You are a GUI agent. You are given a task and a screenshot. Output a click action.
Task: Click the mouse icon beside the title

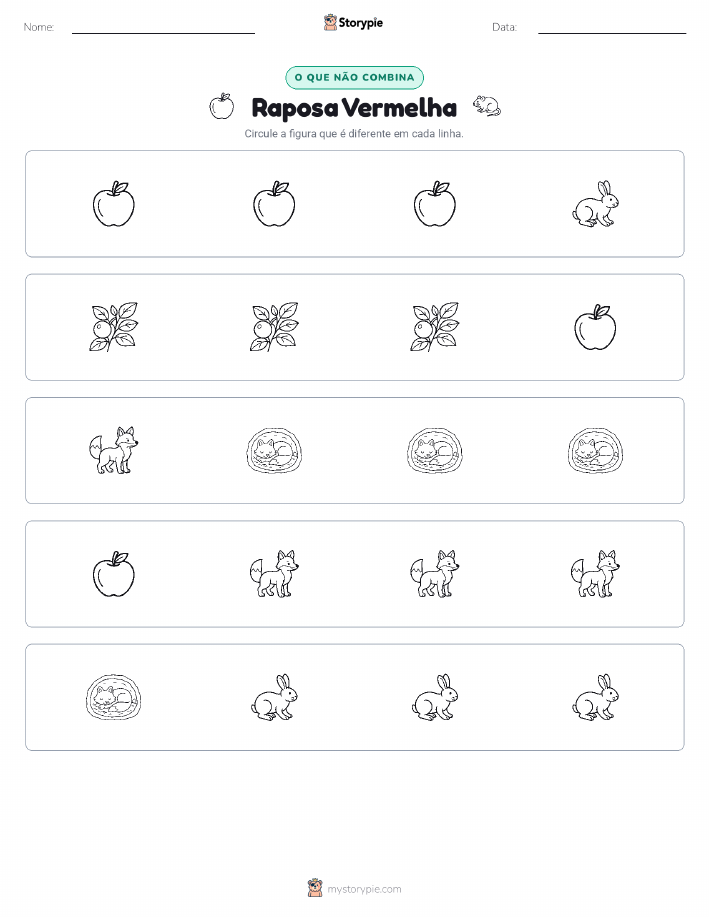487,106
